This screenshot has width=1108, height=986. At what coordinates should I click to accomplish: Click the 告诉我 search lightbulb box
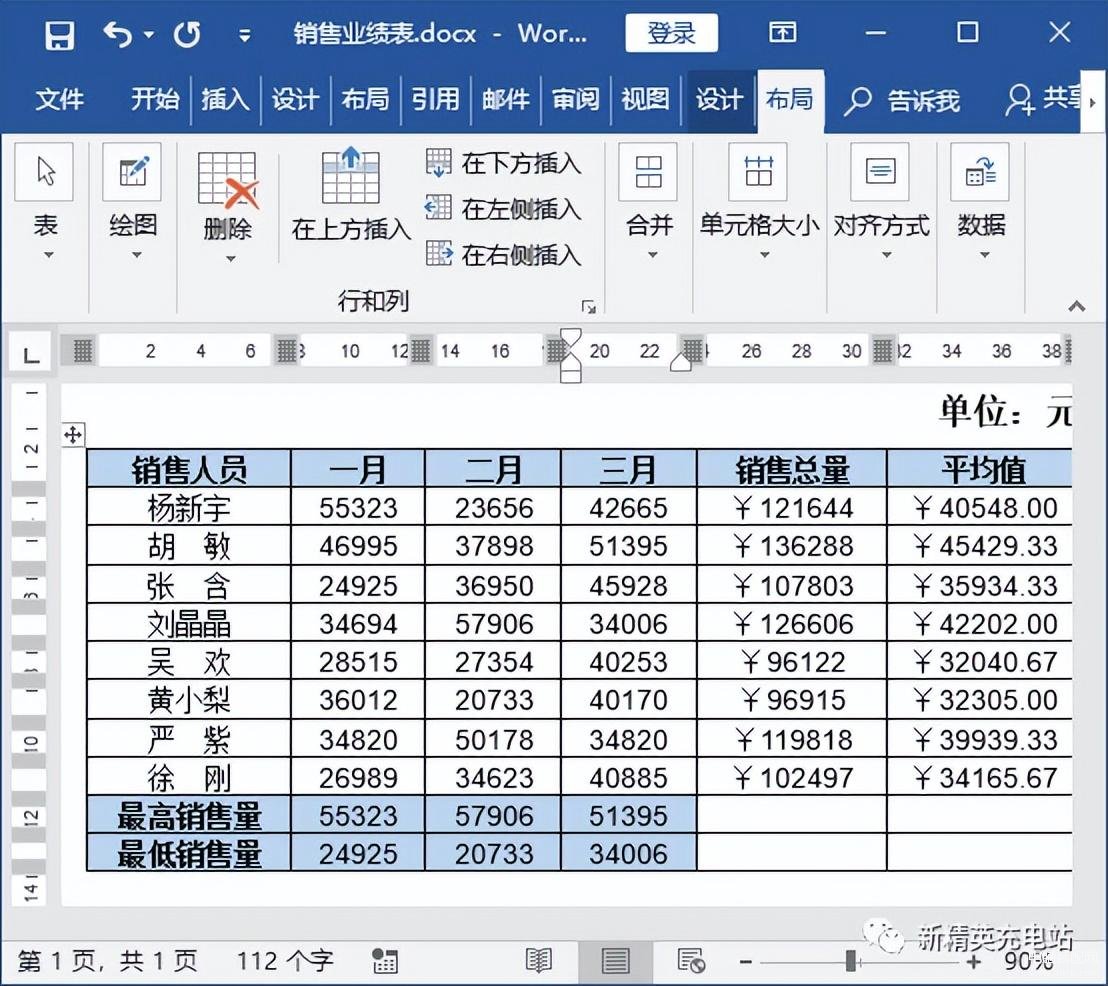902,101
